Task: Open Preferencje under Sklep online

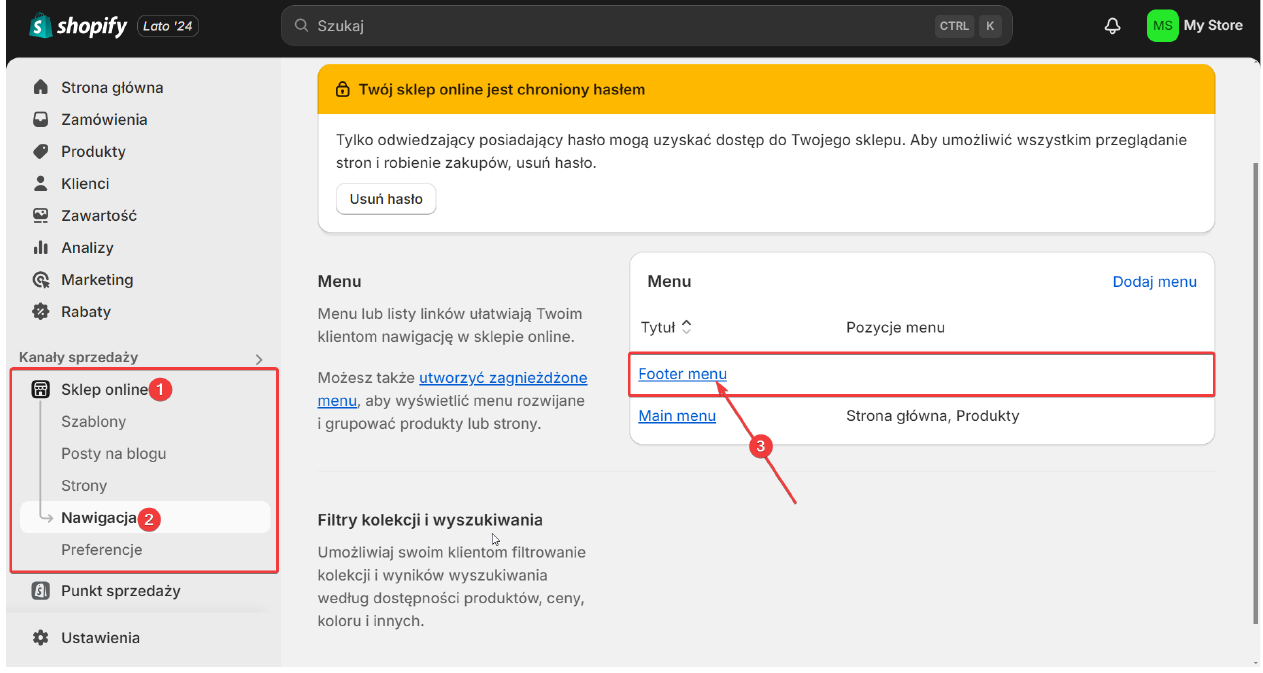Action: point(102,549)
